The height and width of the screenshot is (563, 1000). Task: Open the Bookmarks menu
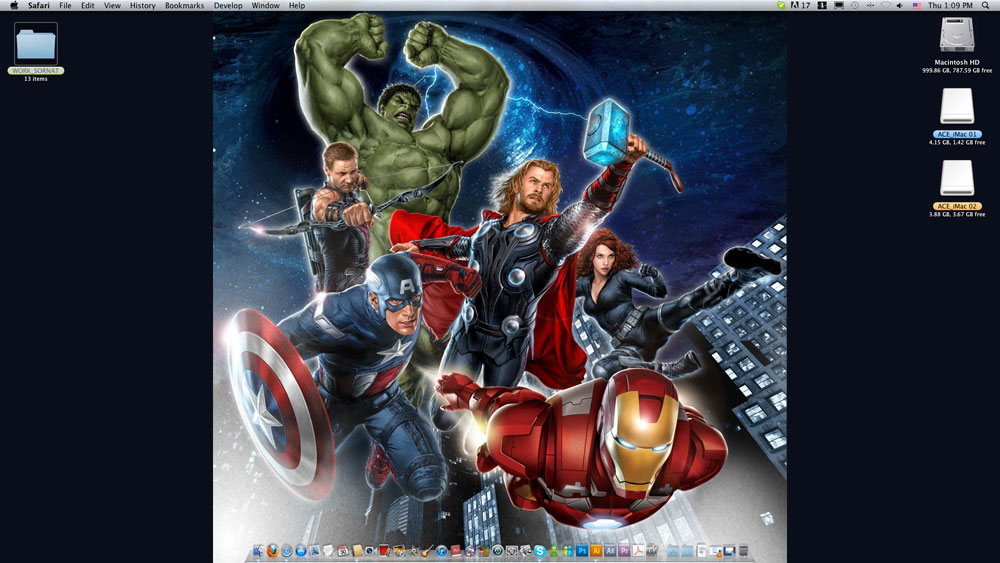(185, 5)
